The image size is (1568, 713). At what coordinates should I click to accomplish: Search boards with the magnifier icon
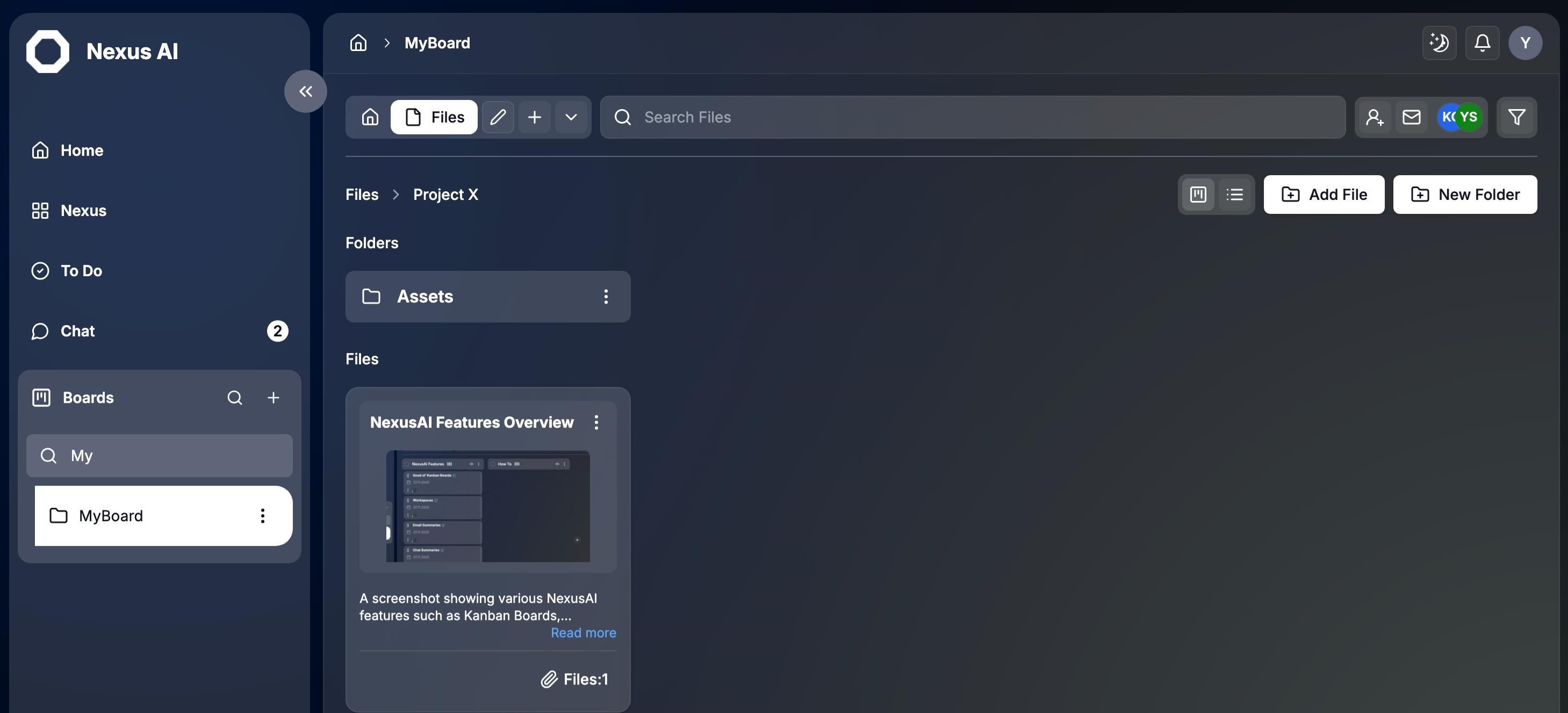click(234, 398)
